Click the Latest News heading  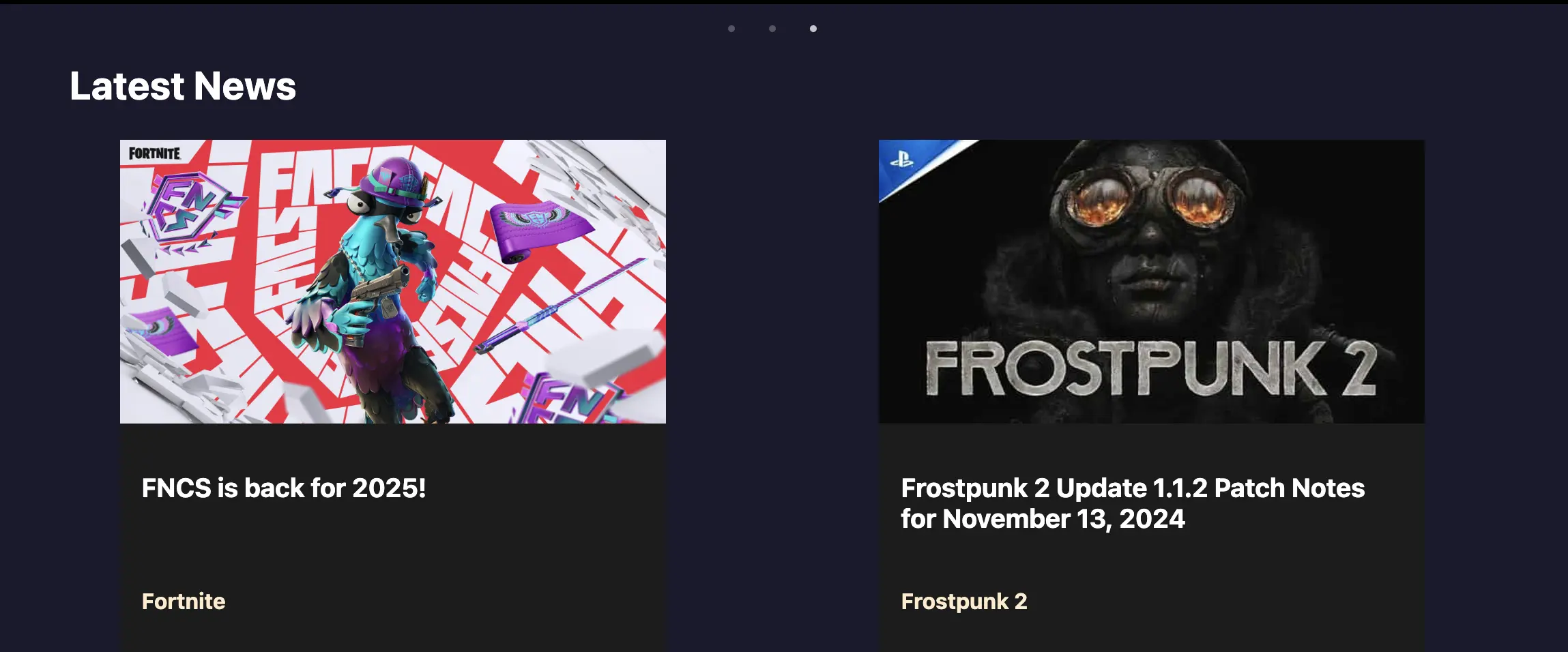tap(183, 86)
